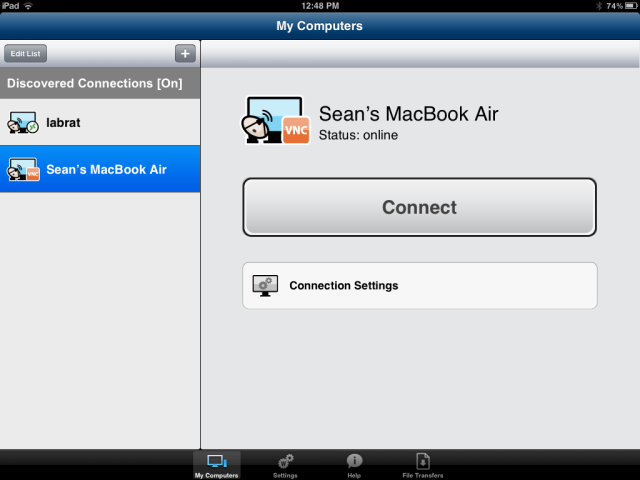The height and width of the screenshot is (480, 640).
Task: Open Connection Settings
Action: coord(420,285)
